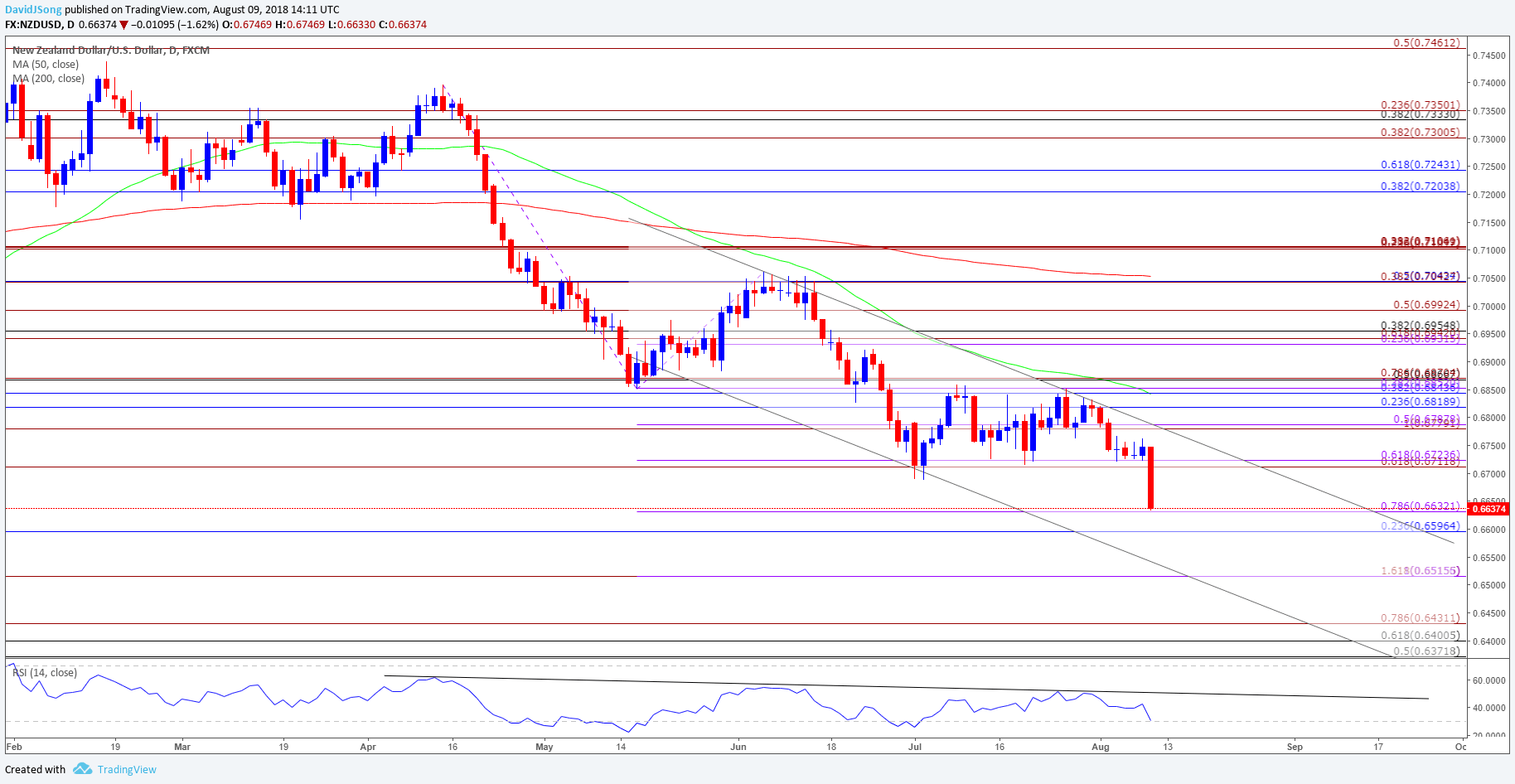Click the 0.5(0.69924) Fibonacci label
Viewport: 1515px width, 784px height.
point(1426,304)
